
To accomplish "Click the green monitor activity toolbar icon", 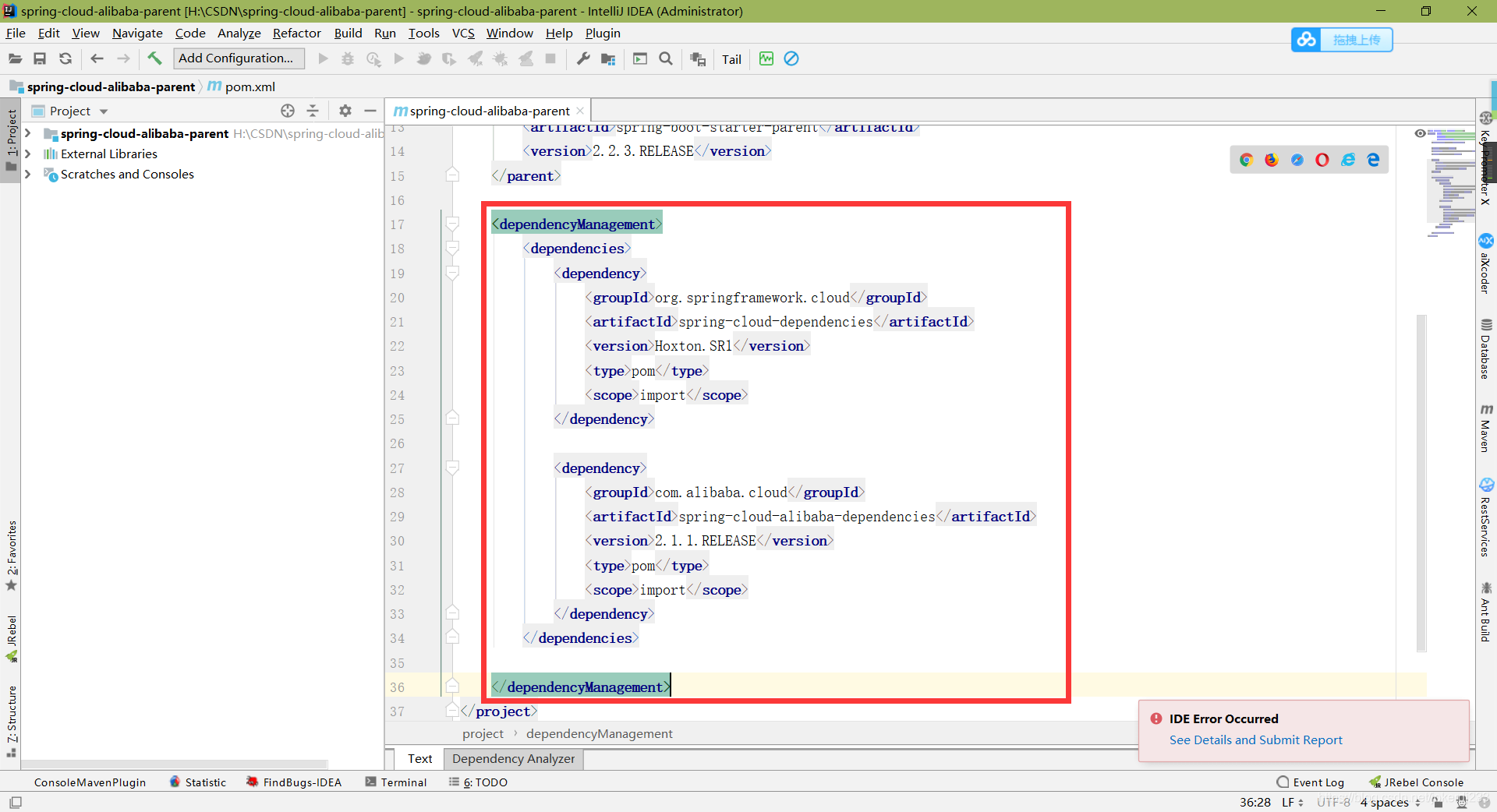I will pyautogui.click(x=766, y=58).
